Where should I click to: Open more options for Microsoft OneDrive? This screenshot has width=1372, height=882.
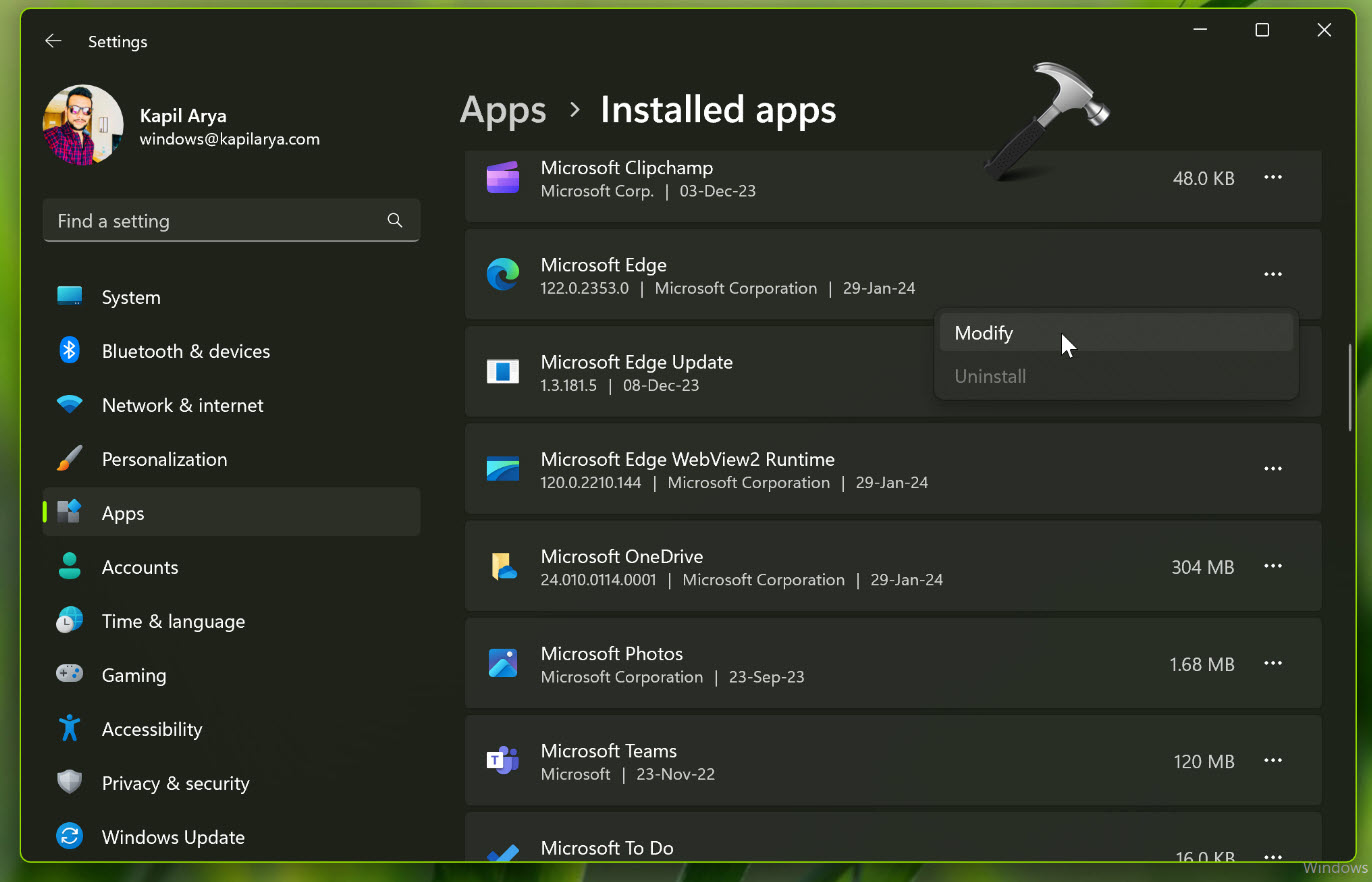[x=1272, y=567]
